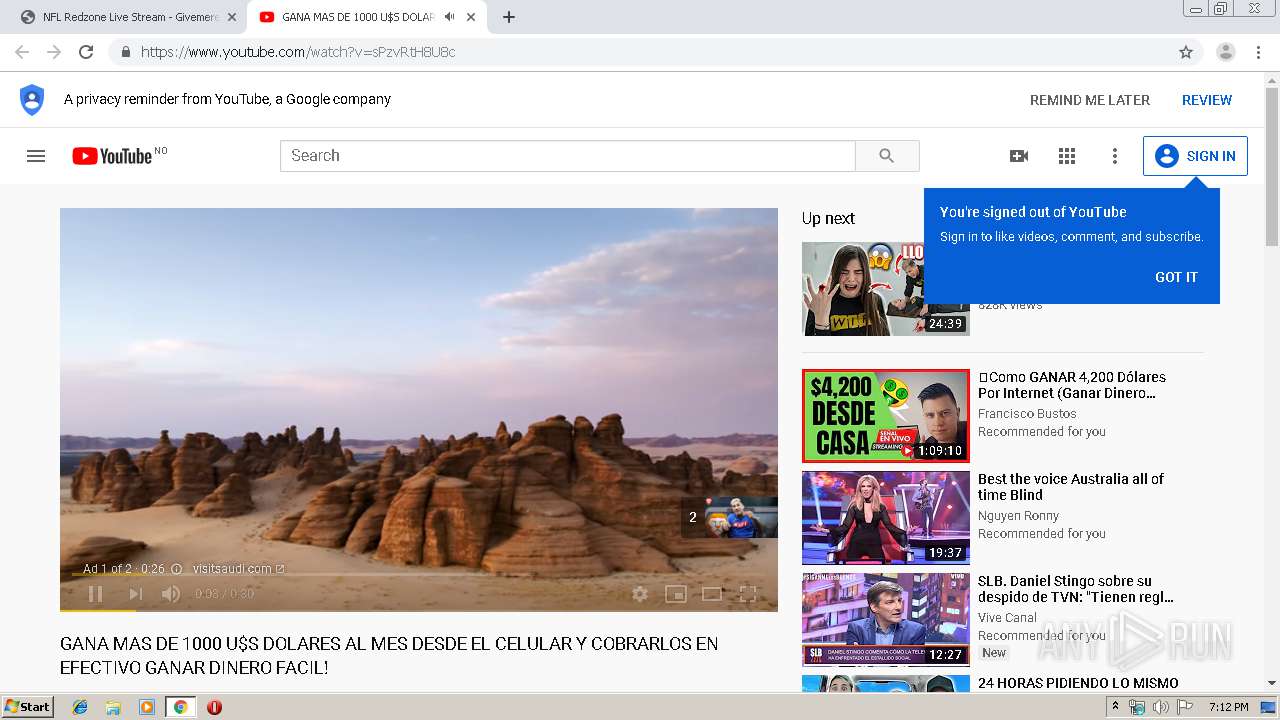Enter full screen mode
This screenshot has height=720, width=1280.
tap(747, 594)
